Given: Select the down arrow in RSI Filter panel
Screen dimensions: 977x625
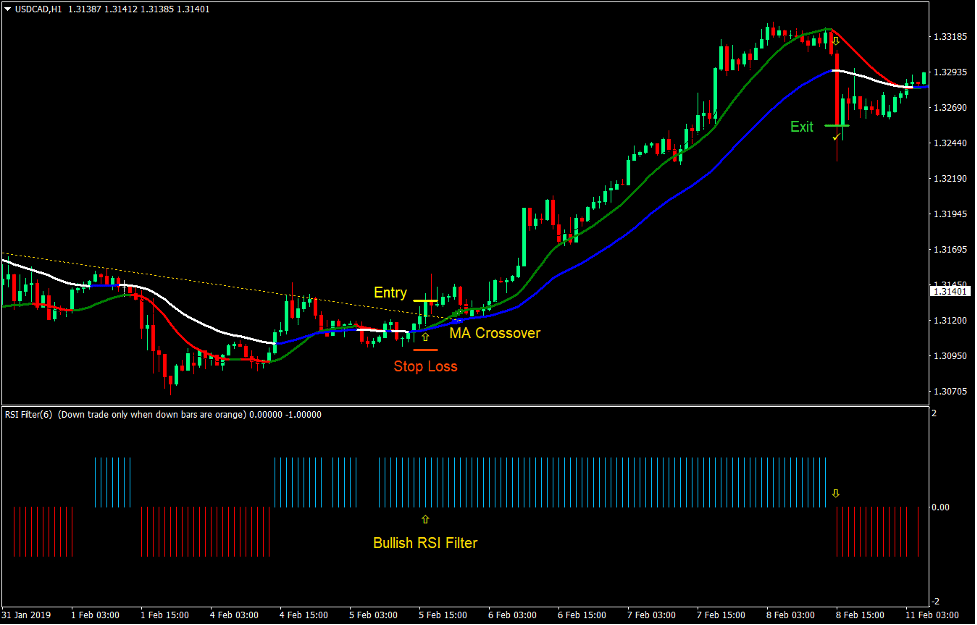Looking at the screenshot, I should (836, 493).
